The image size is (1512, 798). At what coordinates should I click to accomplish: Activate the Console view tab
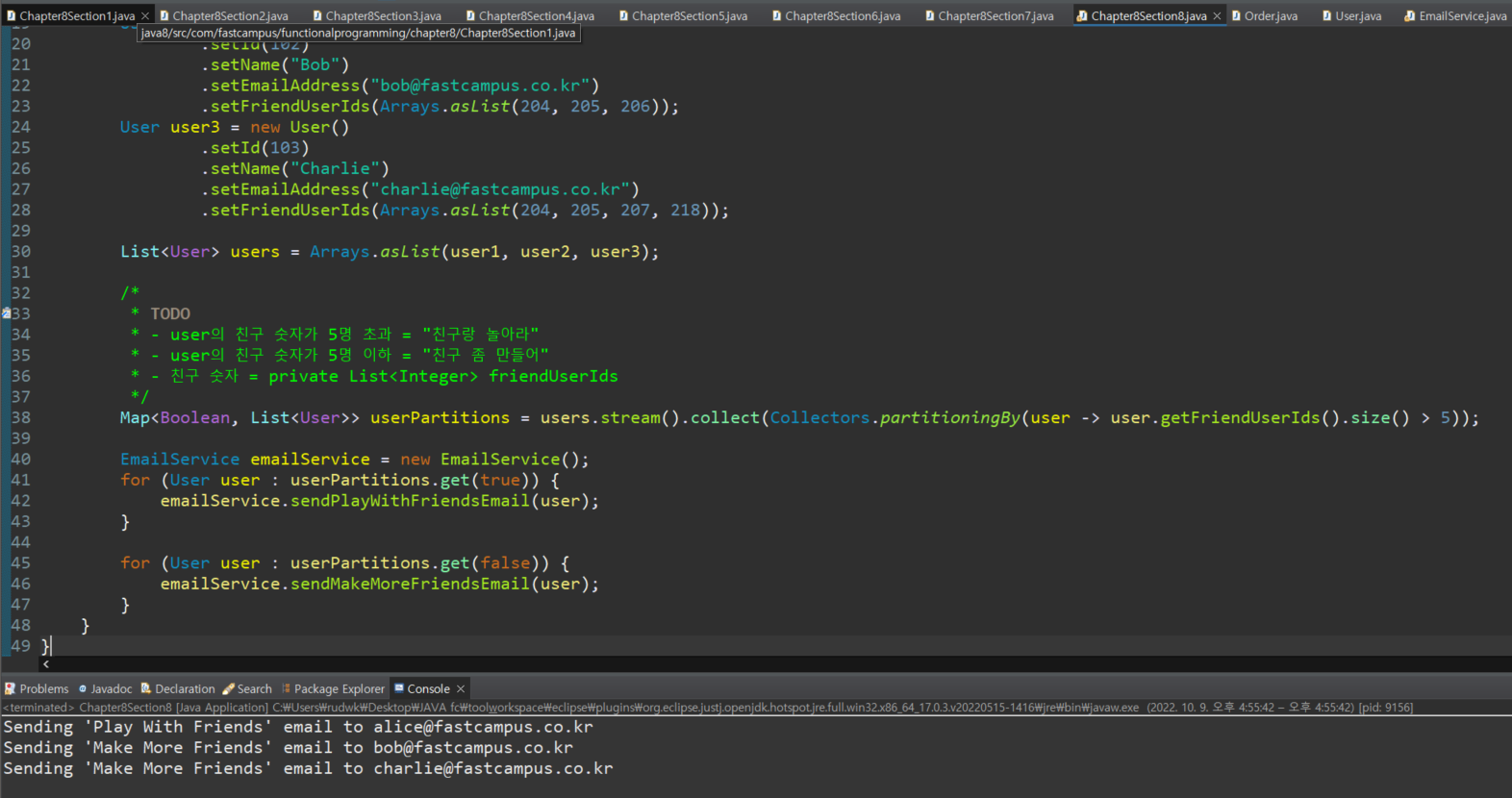tap(428, 688)
